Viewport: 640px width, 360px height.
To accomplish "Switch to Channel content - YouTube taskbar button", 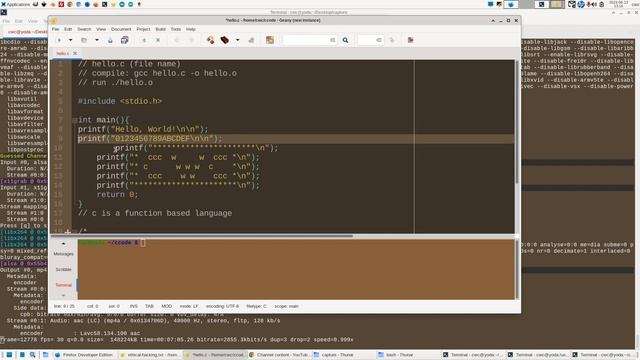I will click(279, 355).
